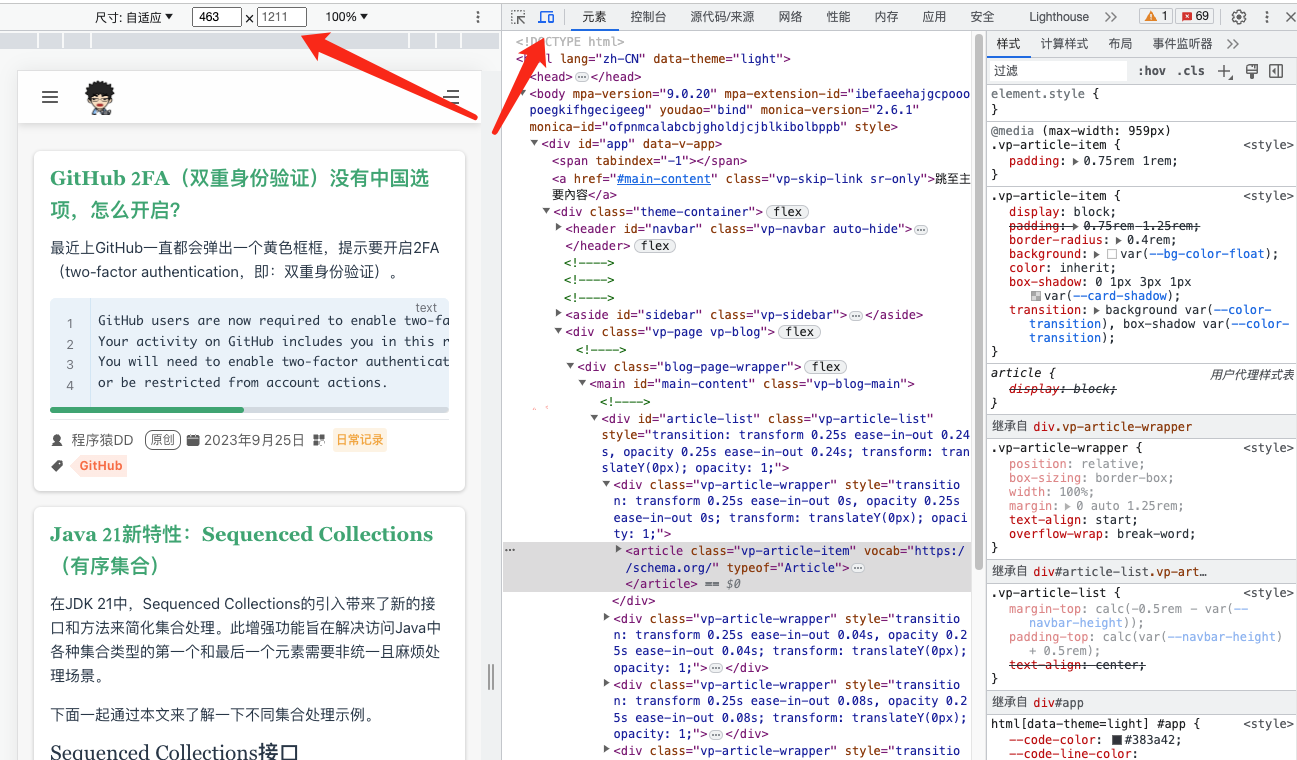
Task: Expand the transition property value triangle
Action: [x=1097, y=310]
